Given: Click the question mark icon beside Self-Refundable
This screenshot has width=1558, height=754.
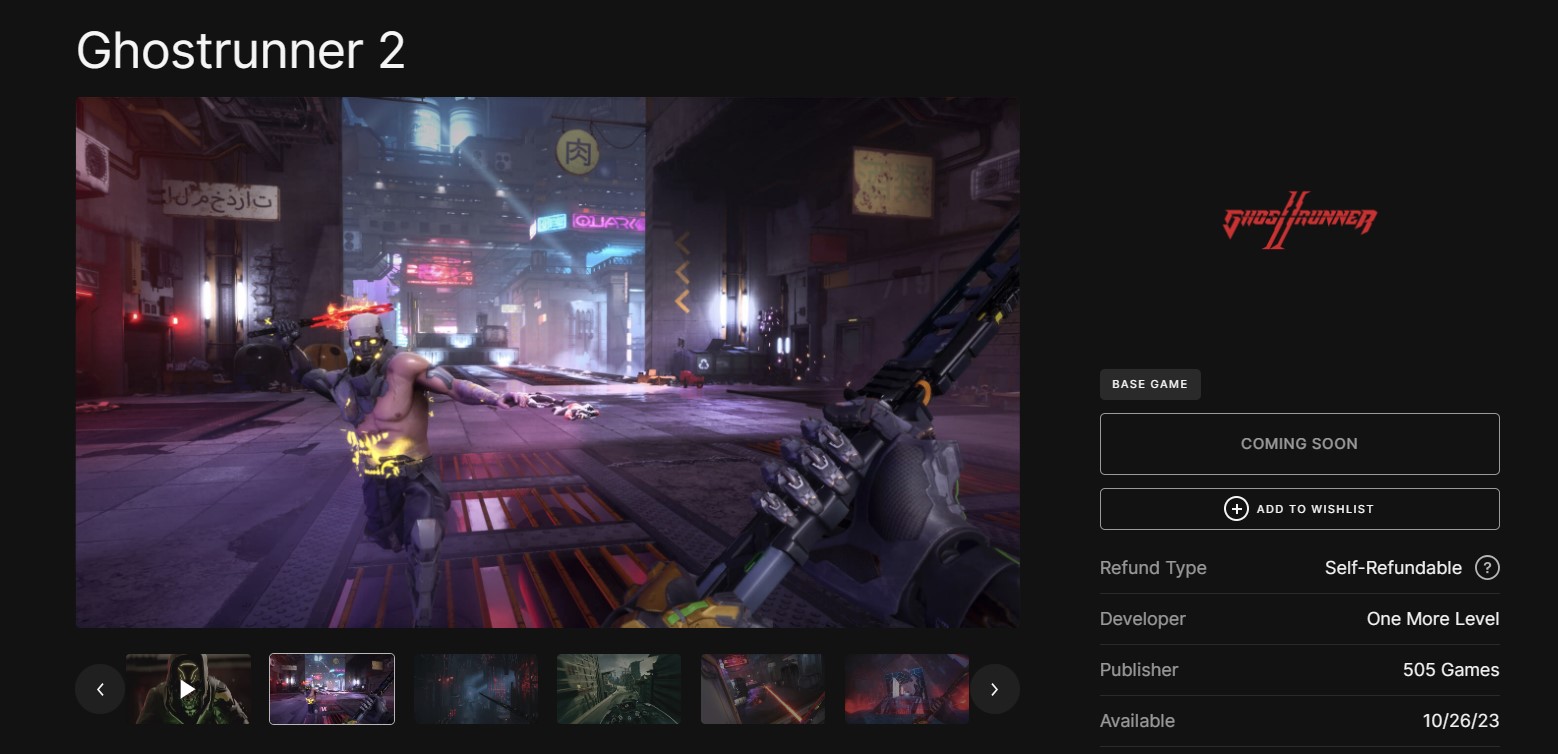Looking at the screenshot, I should point(1487,568).
